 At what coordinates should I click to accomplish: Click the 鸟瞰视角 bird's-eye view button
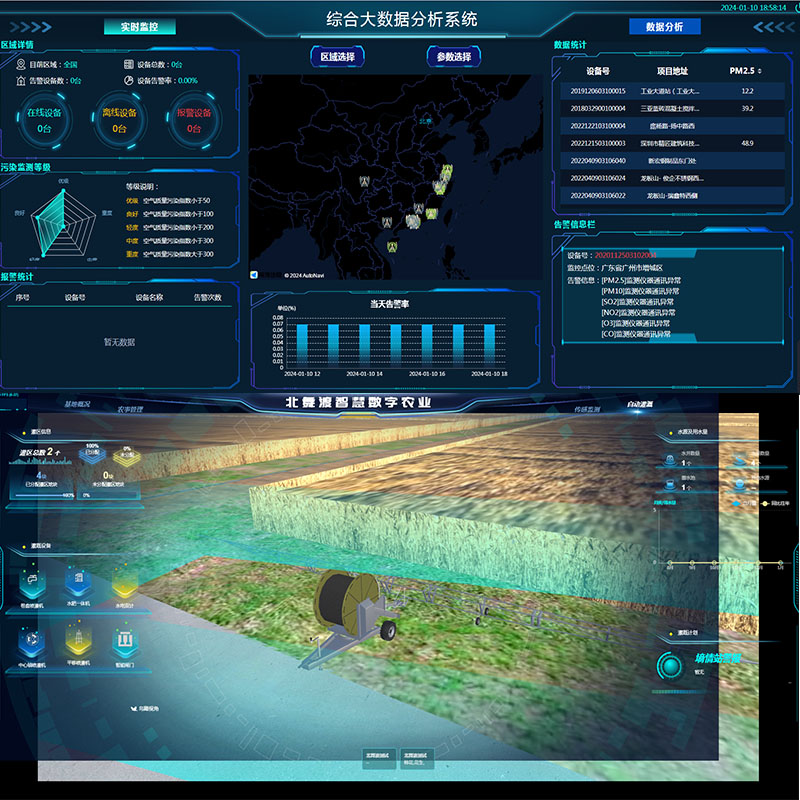(145, 708)
